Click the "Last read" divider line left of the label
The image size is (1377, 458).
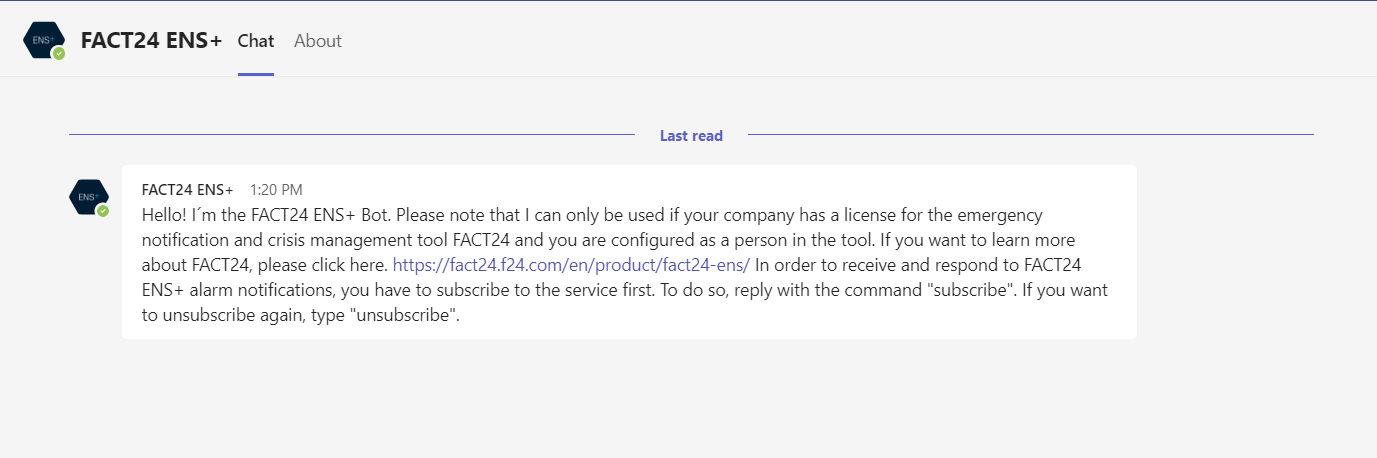point(350,134)
